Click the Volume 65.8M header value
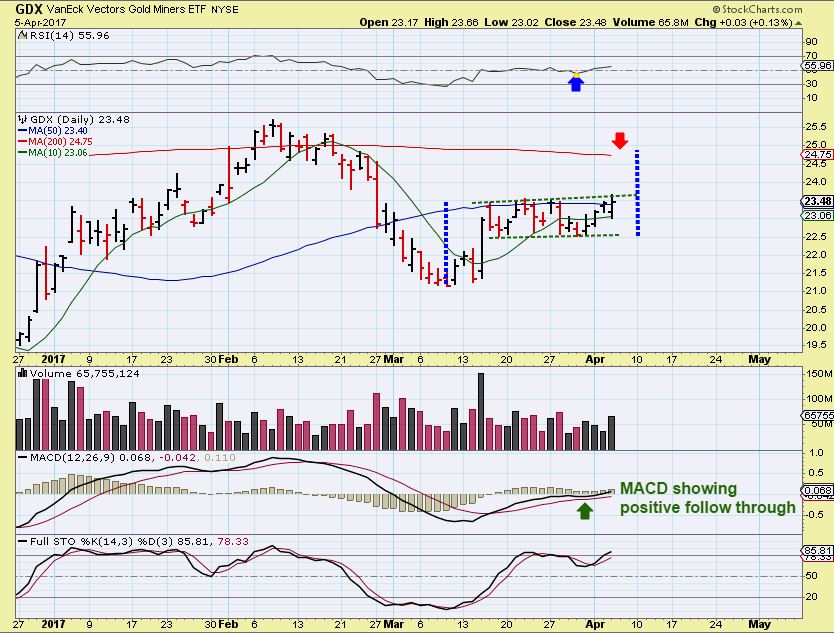This screenshot has height=634, width=834. pos(650,22)
